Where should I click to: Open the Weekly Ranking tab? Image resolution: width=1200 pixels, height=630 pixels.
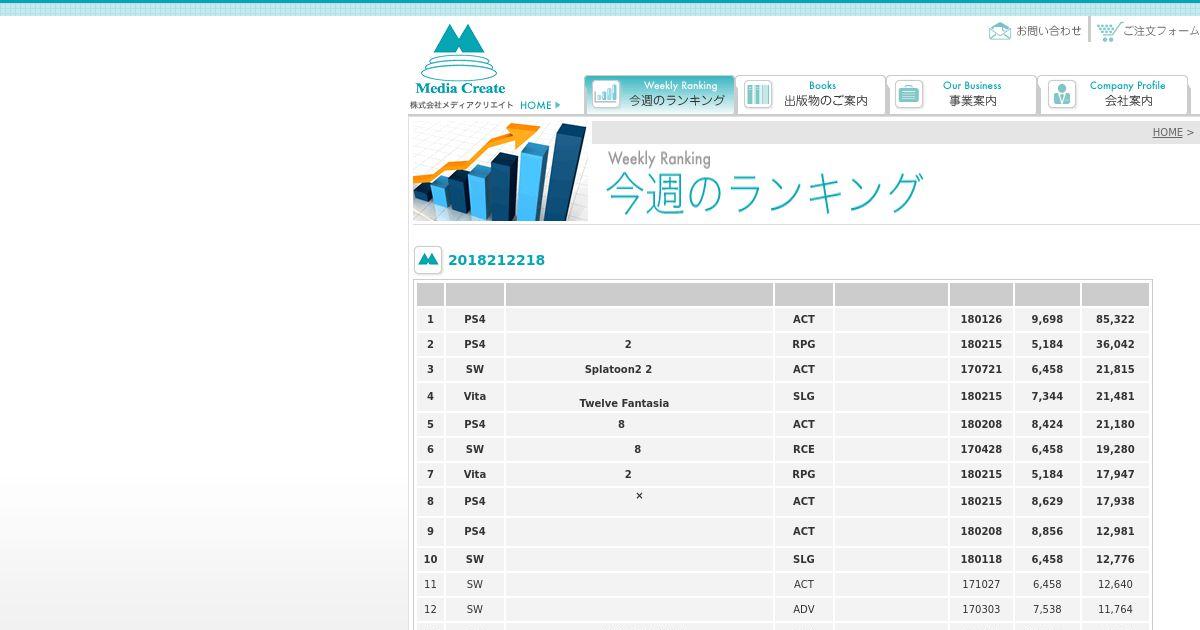coord(660,94)
